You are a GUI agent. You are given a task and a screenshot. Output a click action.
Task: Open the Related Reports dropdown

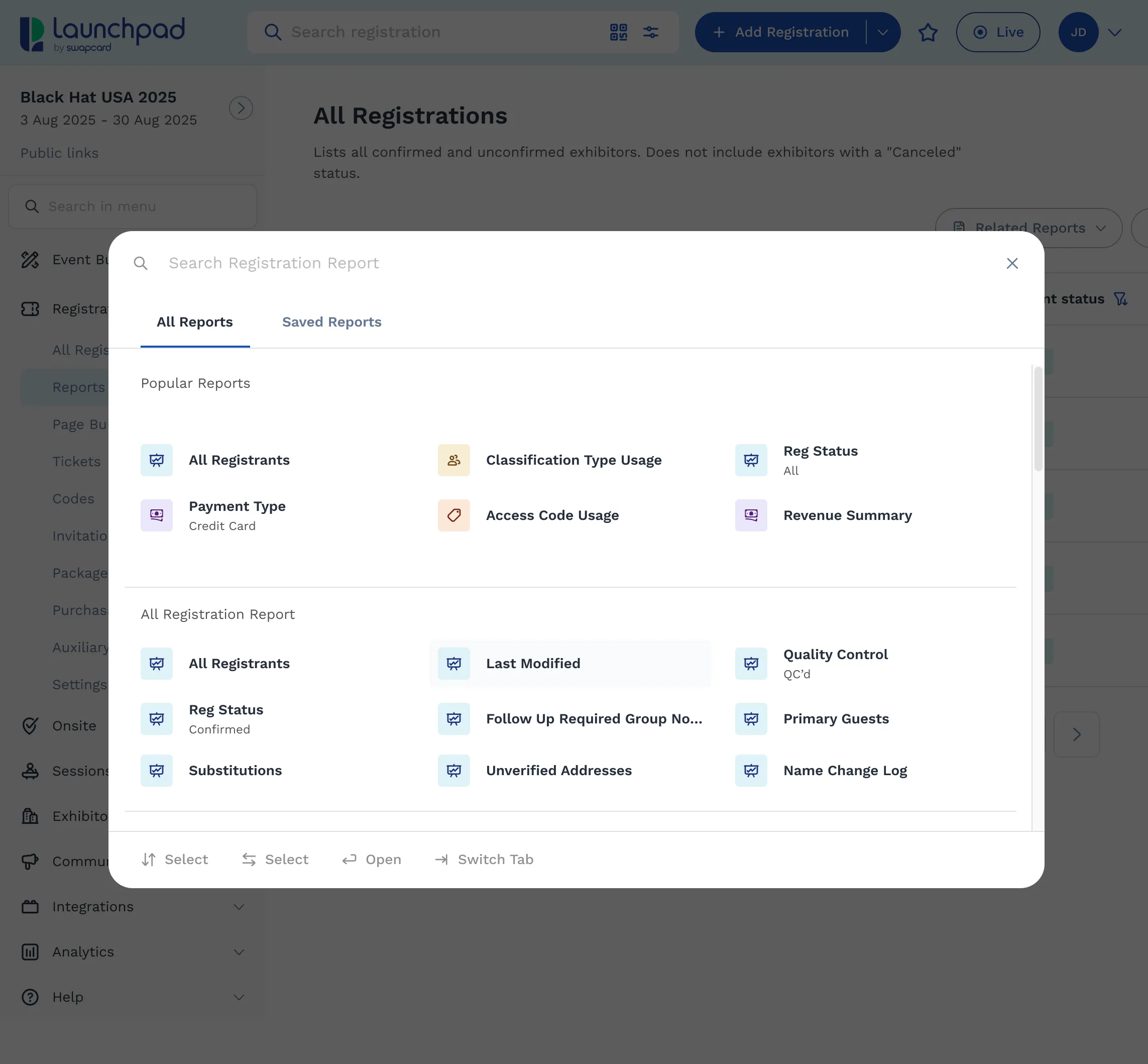1029,228
